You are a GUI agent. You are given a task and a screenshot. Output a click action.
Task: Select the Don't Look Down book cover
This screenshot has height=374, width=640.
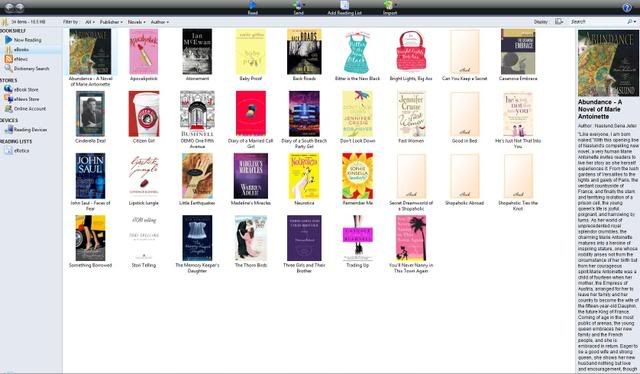pos(358,114)
